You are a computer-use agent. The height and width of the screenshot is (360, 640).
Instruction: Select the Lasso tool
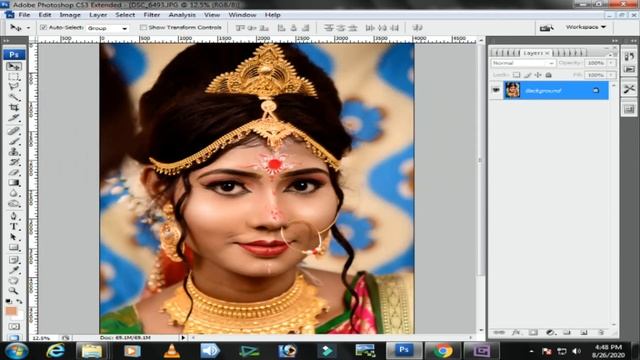click(14, 87)
